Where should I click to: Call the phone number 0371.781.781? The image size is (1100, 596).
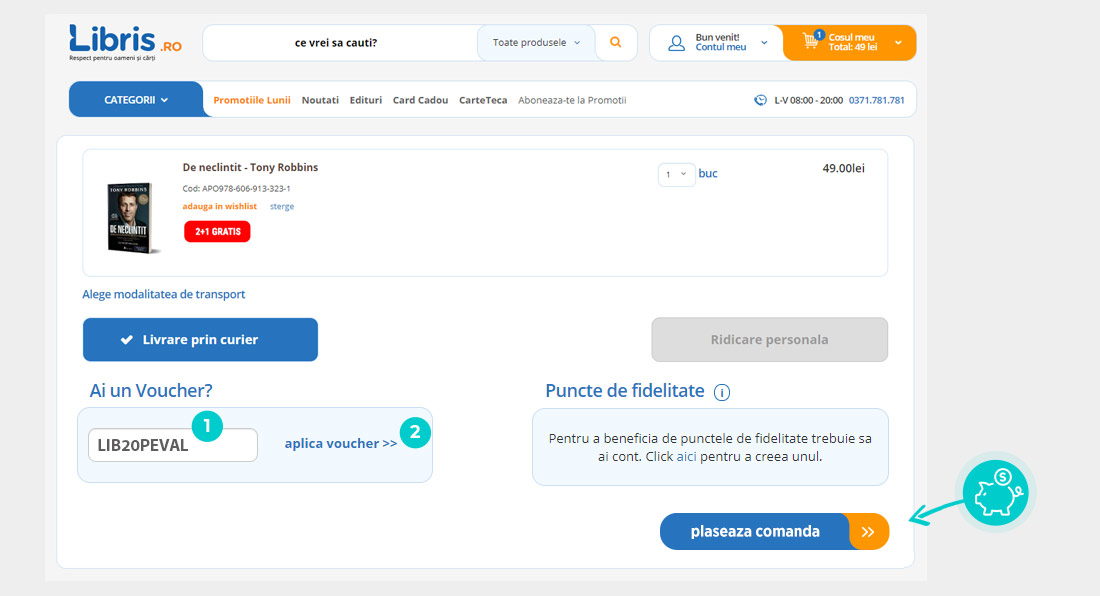(x=876, y=100)
